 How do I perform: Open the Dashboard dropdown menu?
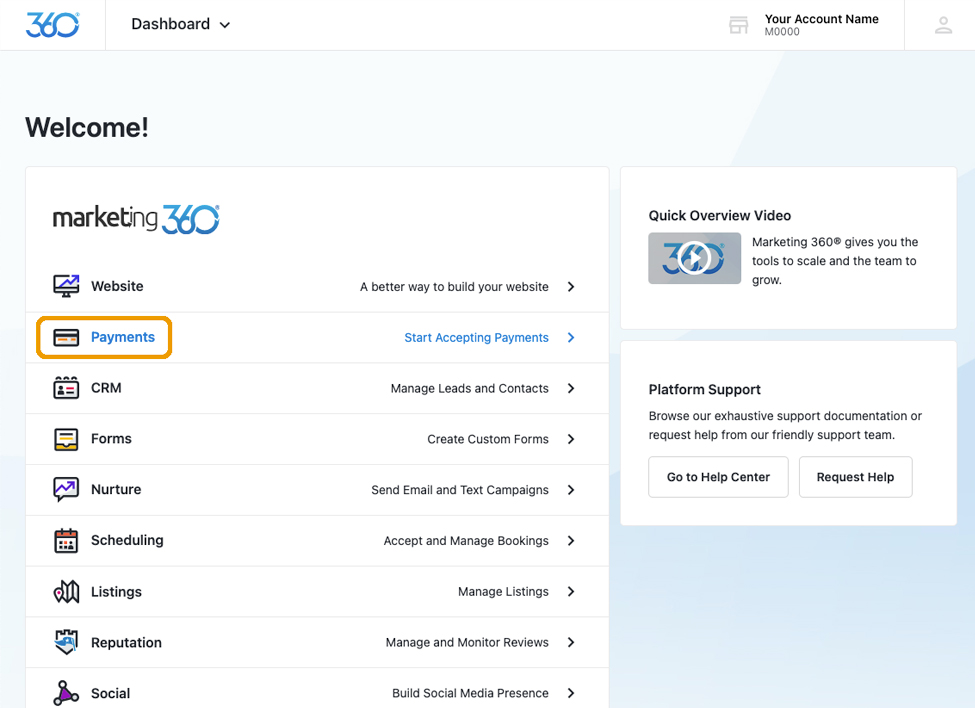180,24
